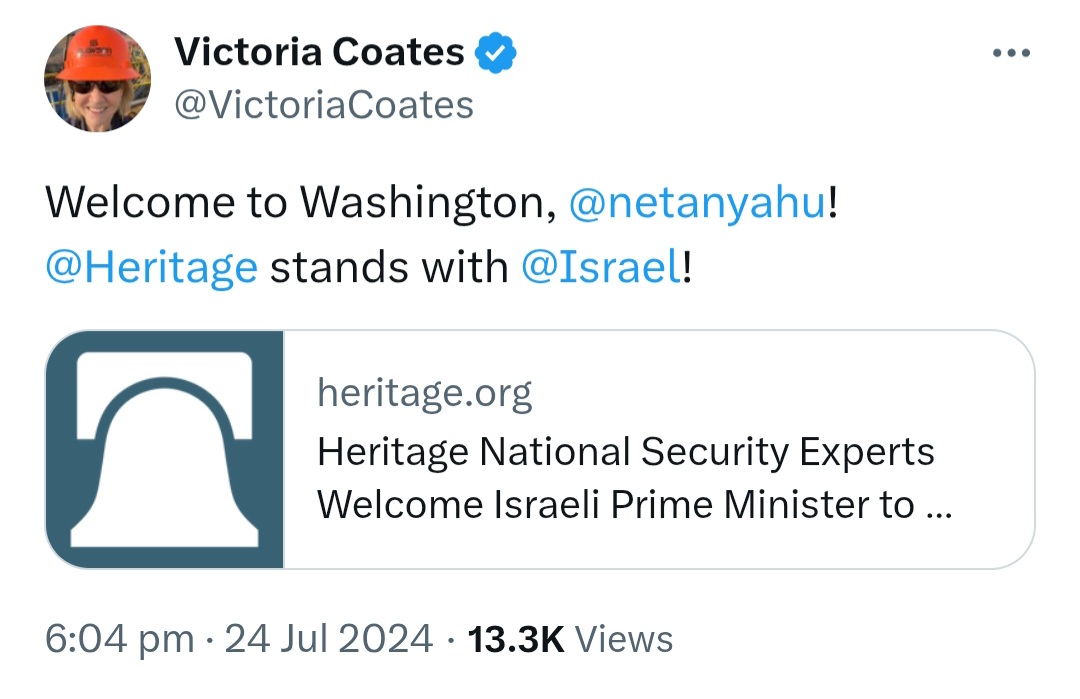1080x699 pixels.
Task: Open the @VictoriaCoates handle
Action: click(x=324, y=104)
